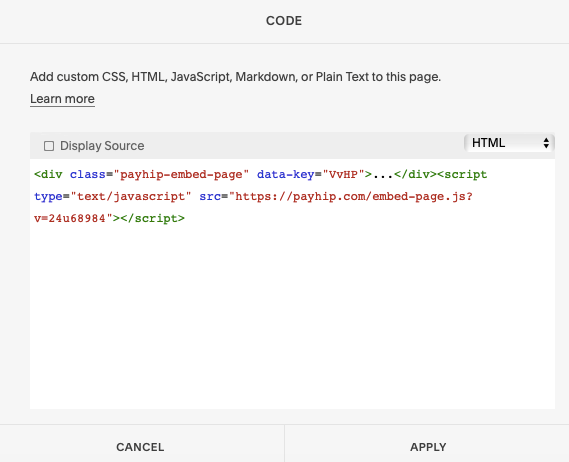Click the closing </script> tag

[153, 218]
